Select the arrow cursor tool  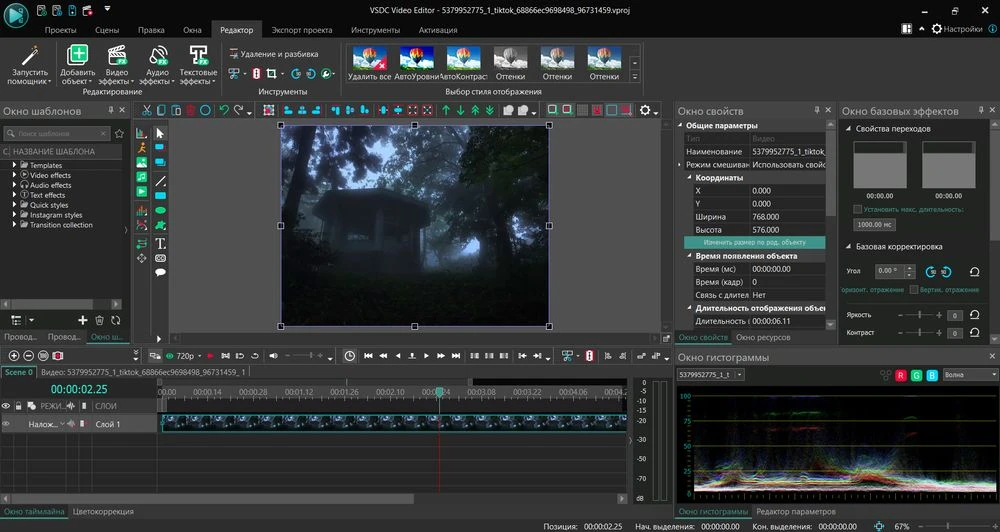160,133
